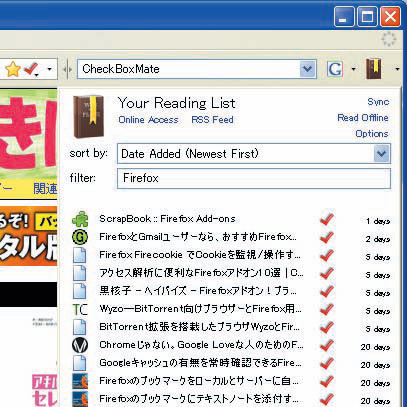Image resolution: width=407 pixels, height=407 pixels.
Task: Click page icon of Firecookie entry
Action: coord(80,255)
